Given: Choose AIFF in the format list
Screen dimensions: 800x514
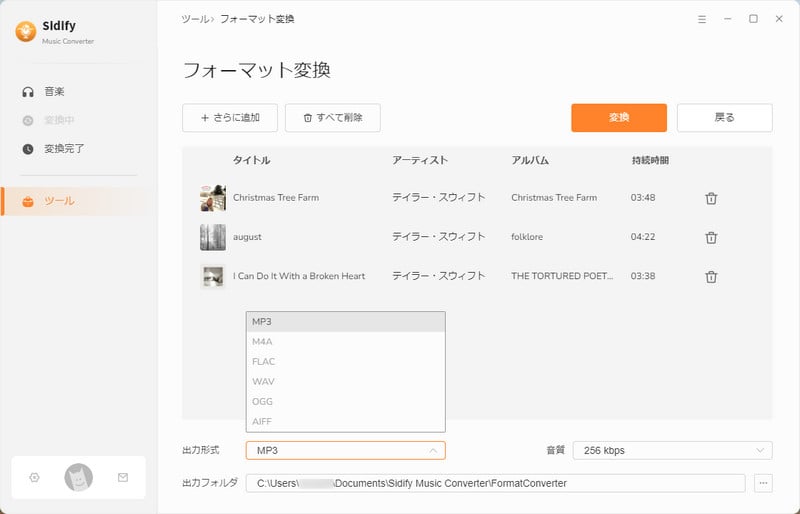Looking at the screenshot, I should [x=345, y=422].
